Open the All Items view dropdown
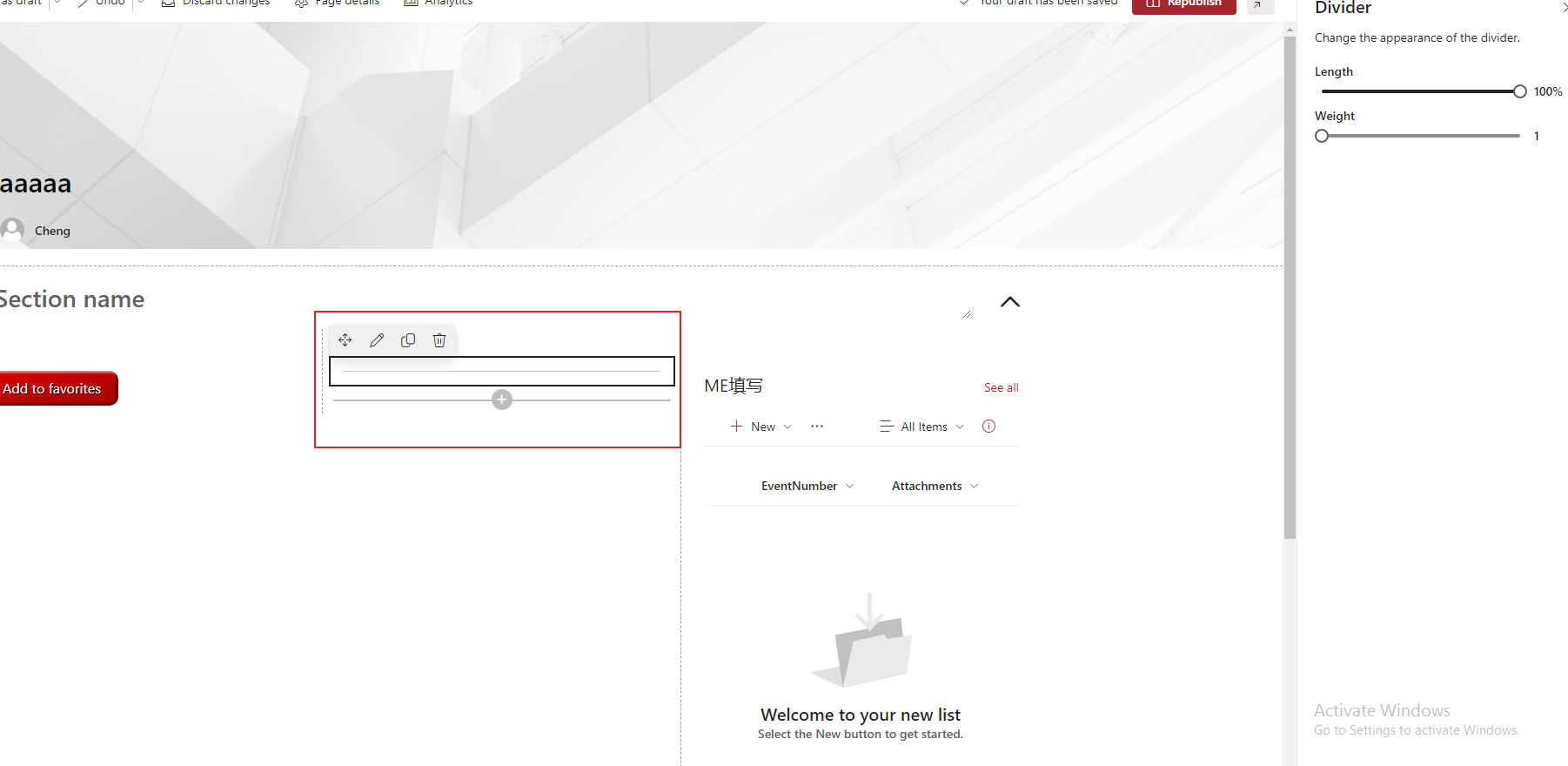The image size is (1568, 766). tap(922, 427)
